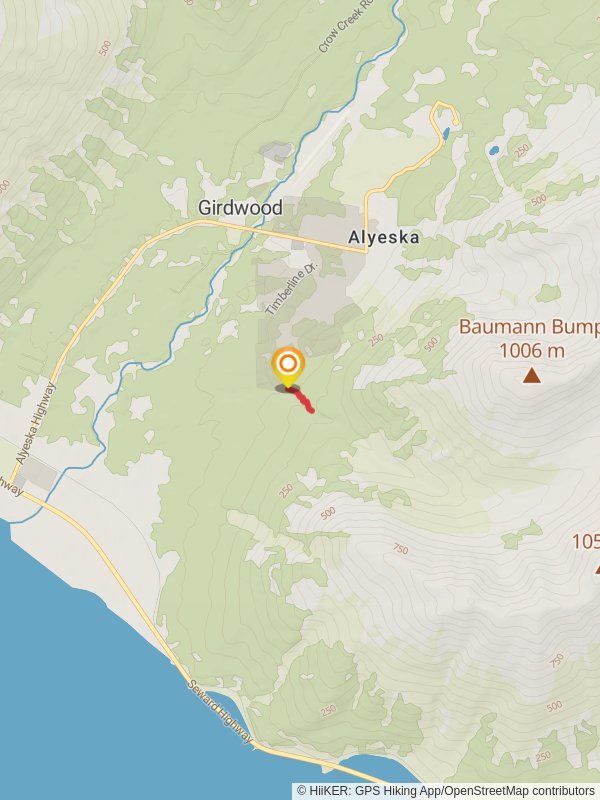Viewport: 600px width, 800px height.
Task: Open the HiiKER OpenStreetMap contributors attribution
Action: (x=446, y=791)
